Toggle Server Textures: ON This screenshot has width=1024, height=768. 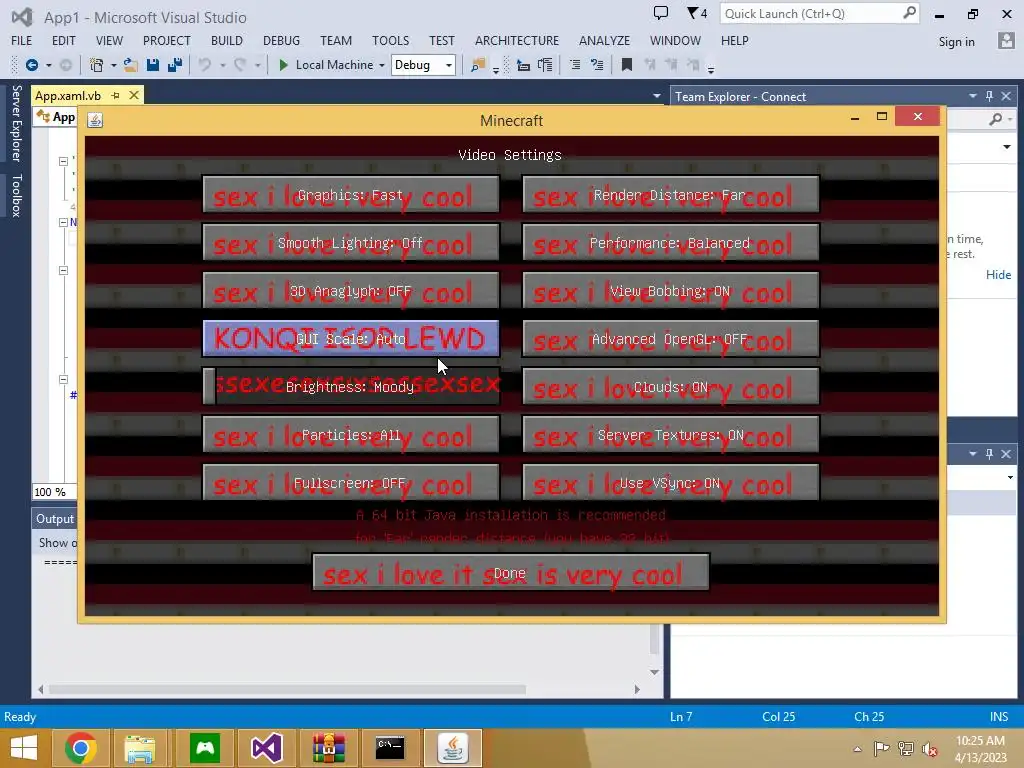tap(670, 435)
